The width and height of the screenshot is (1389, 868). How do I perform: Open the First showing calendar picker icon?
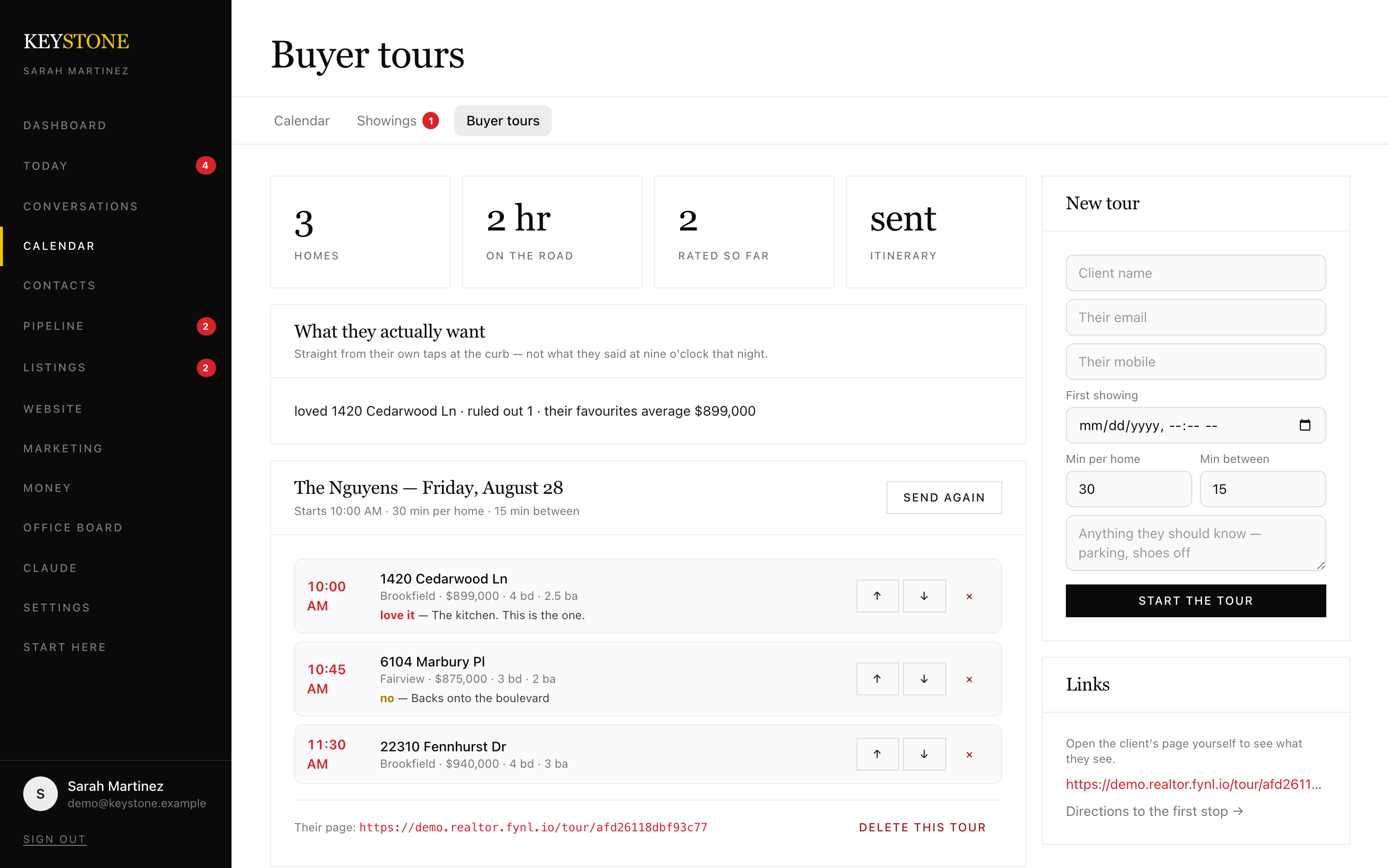[1305, 425]
